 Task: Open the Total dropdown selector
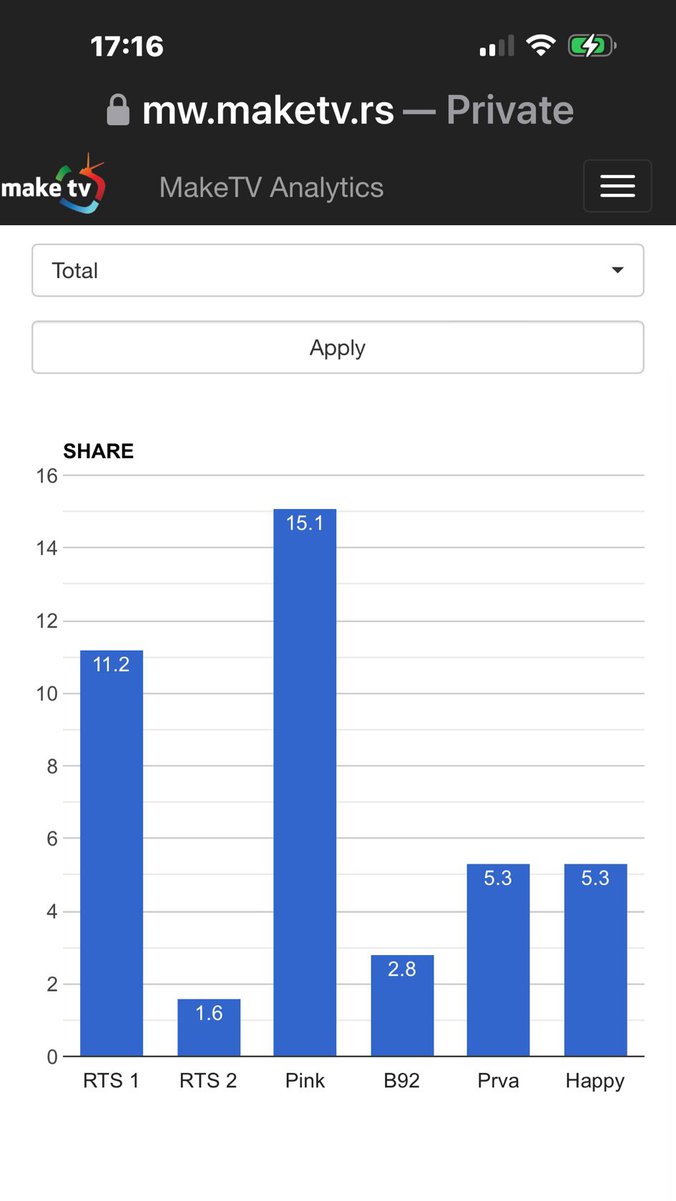coord(337,270)
